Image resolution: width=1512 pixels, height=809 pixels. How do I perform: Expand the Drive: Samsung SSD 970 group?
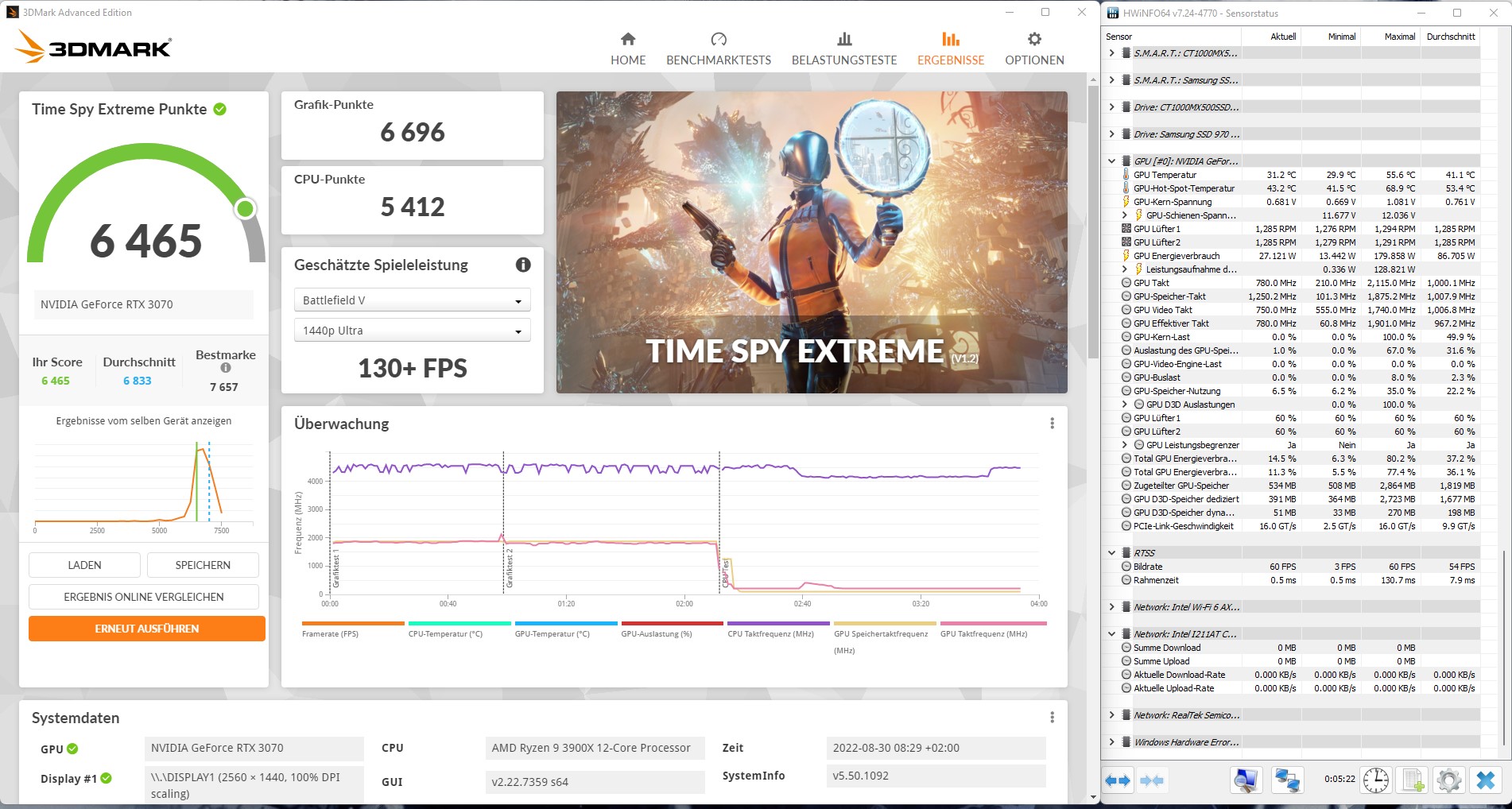(1111, 134)
